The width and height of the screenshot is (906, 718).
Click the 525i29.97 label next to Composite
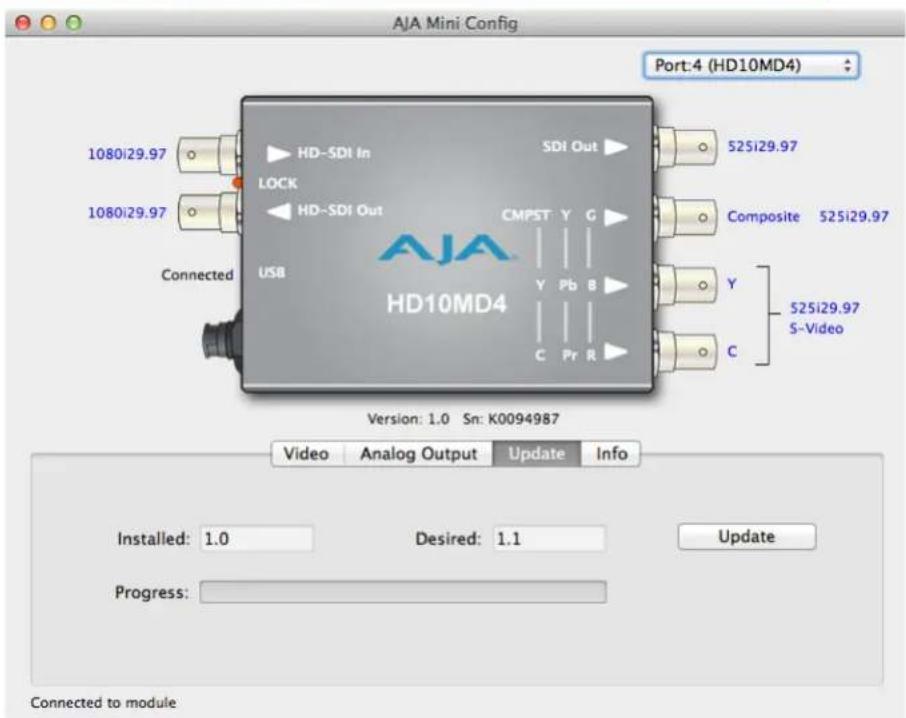click(853, 217)
